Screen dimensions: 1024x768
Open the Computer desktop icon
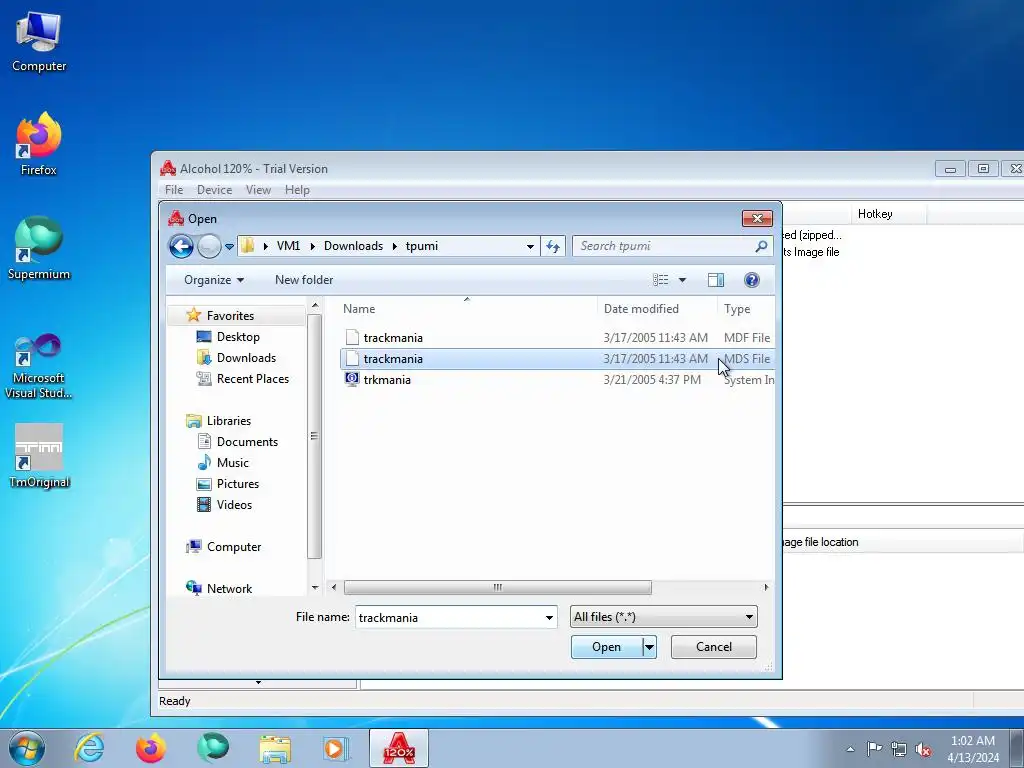click(39, 40)
